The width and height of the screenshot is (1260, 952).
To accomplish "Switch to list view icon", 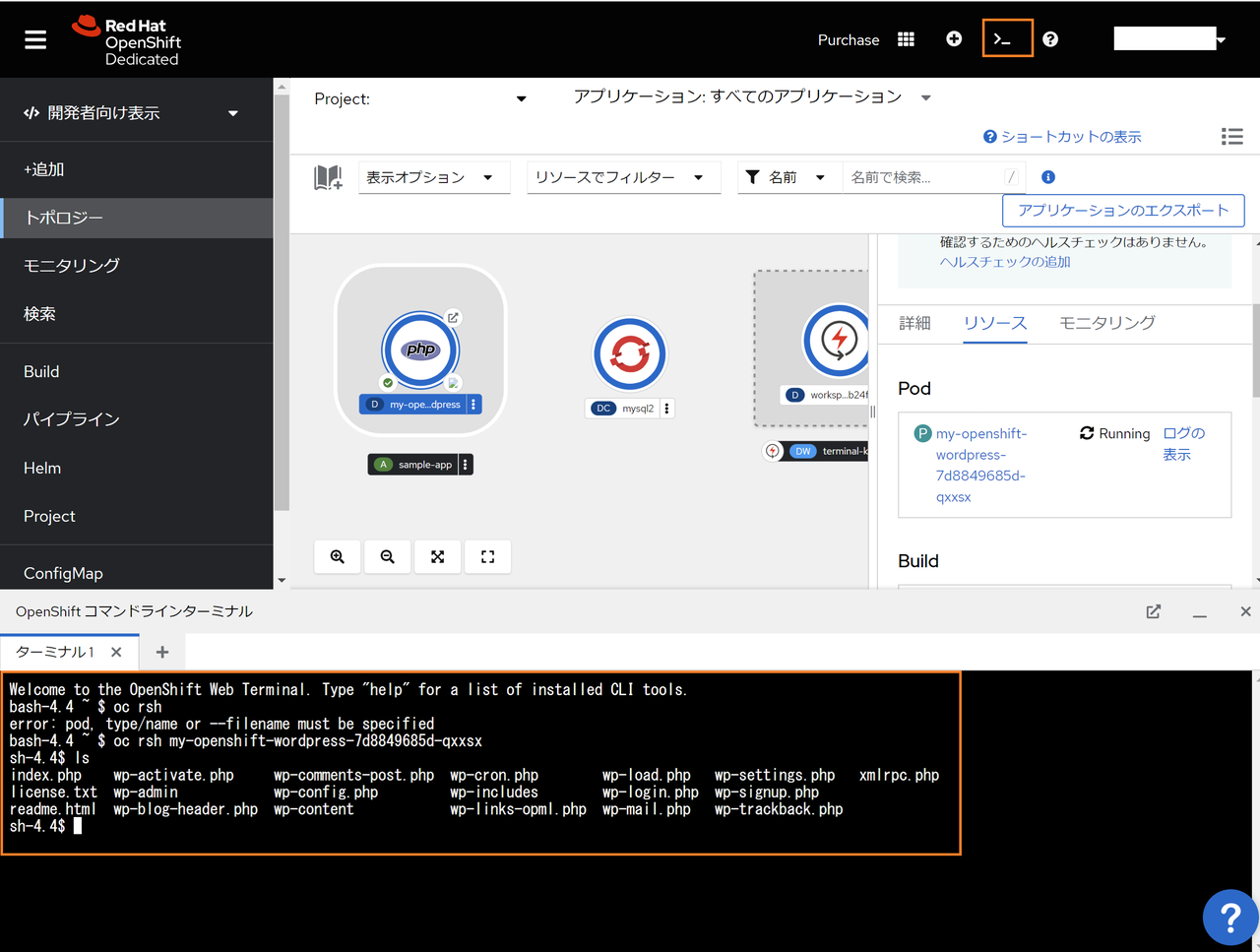I will tap(1231, 137).
